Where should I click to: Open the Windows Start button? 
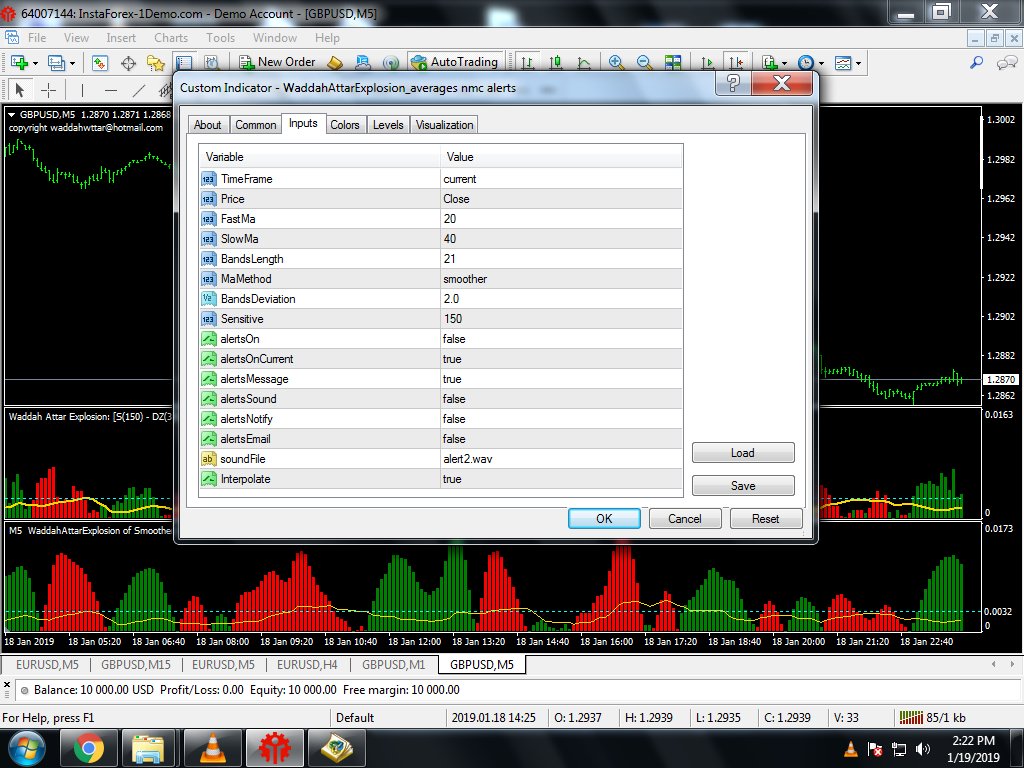click(x=26, y=748)
